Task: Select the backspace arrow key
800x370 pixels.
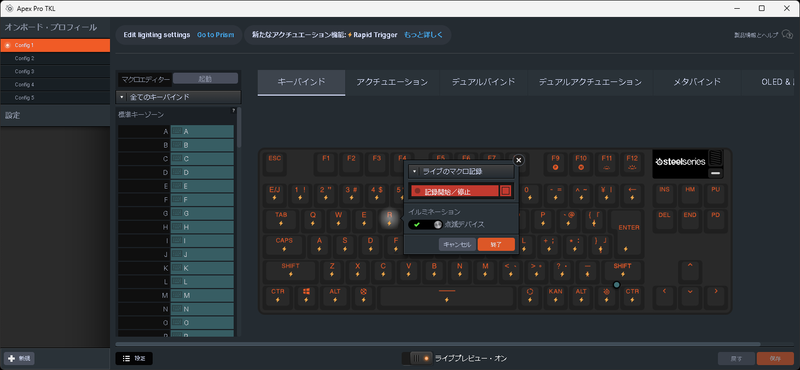Action: coord(632,194)
